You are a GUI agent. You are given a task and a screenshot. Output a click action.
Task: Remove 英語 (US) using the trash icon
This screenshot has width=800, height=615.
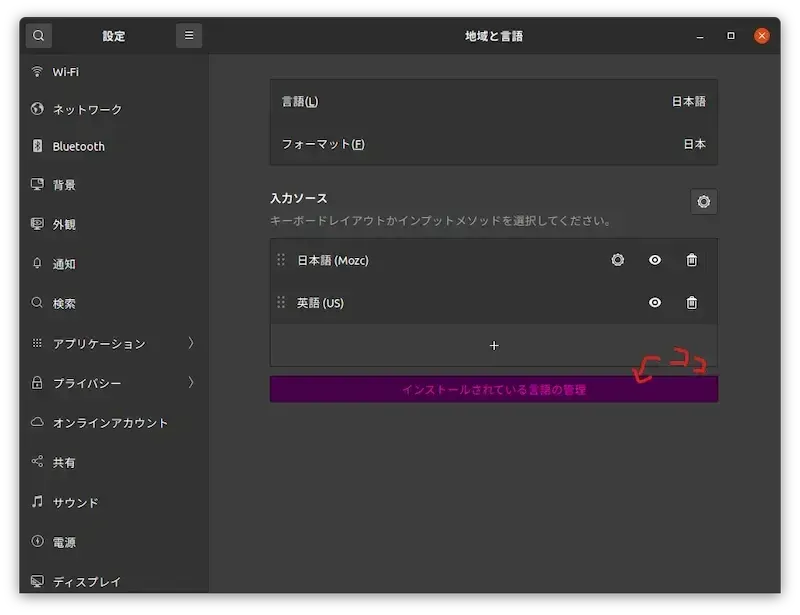[690, 303]
